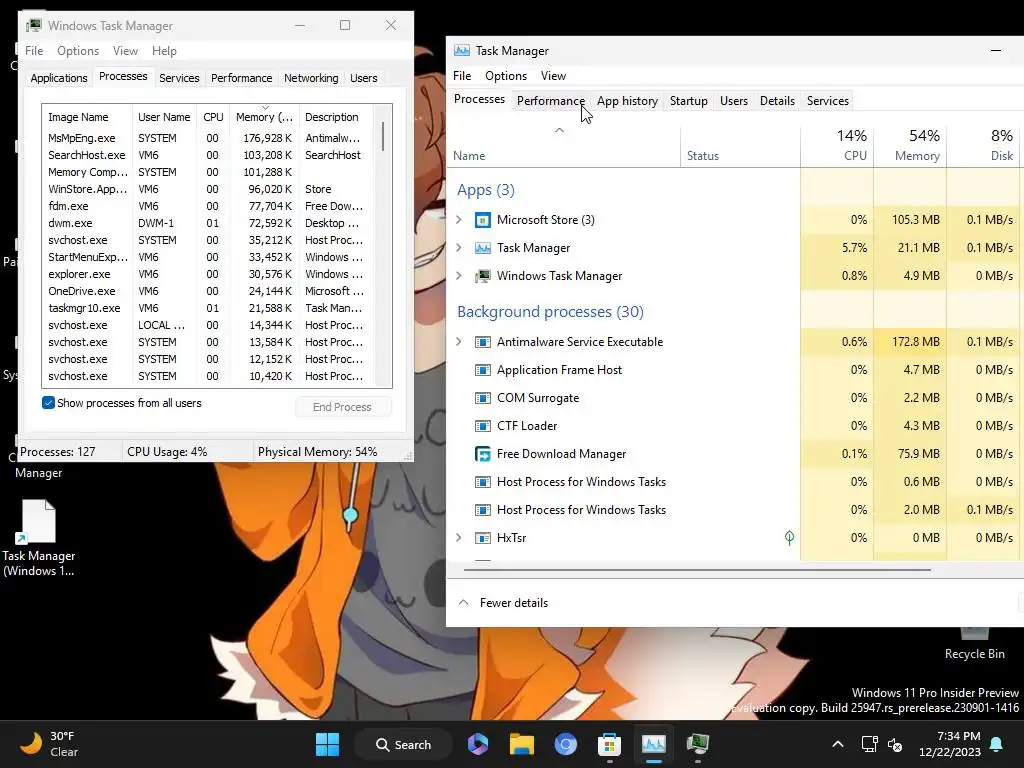Click the COM Surrogate process icon
1024x768 pixels.
point(482,398)
